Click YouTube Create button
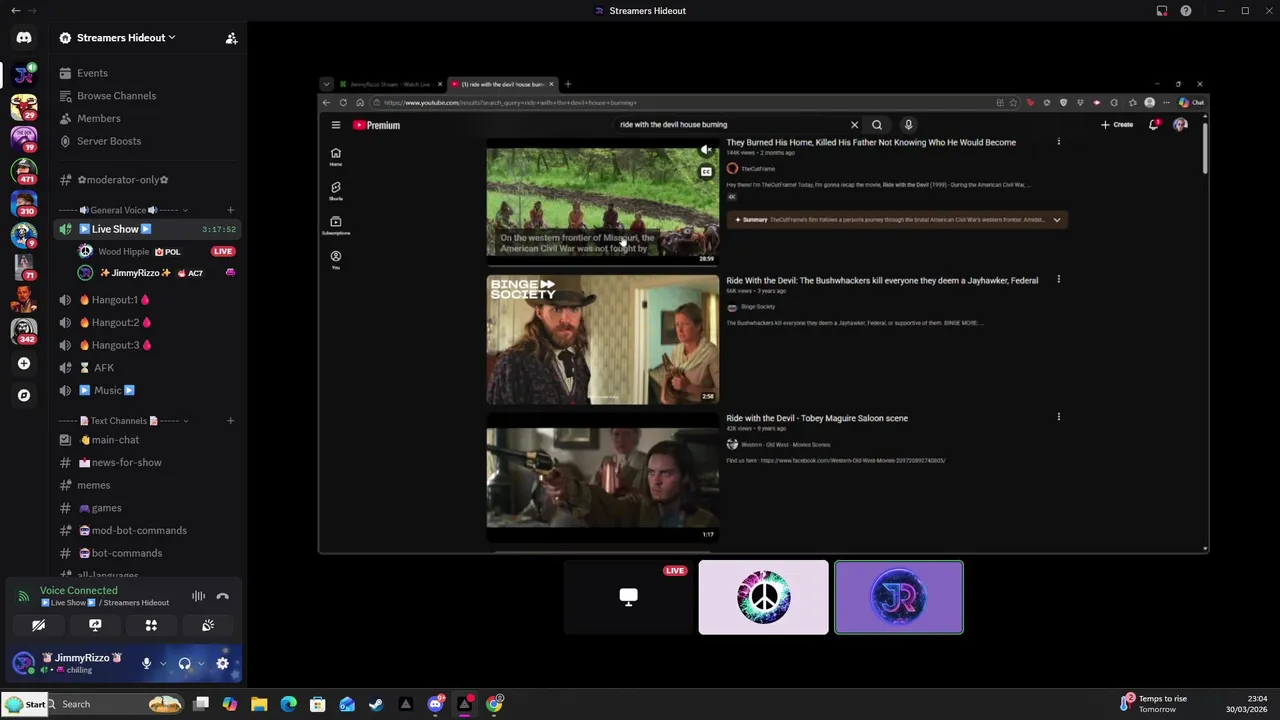Image resolution: width=1280 pixels, height=720 pixels. coord(1117,125)
